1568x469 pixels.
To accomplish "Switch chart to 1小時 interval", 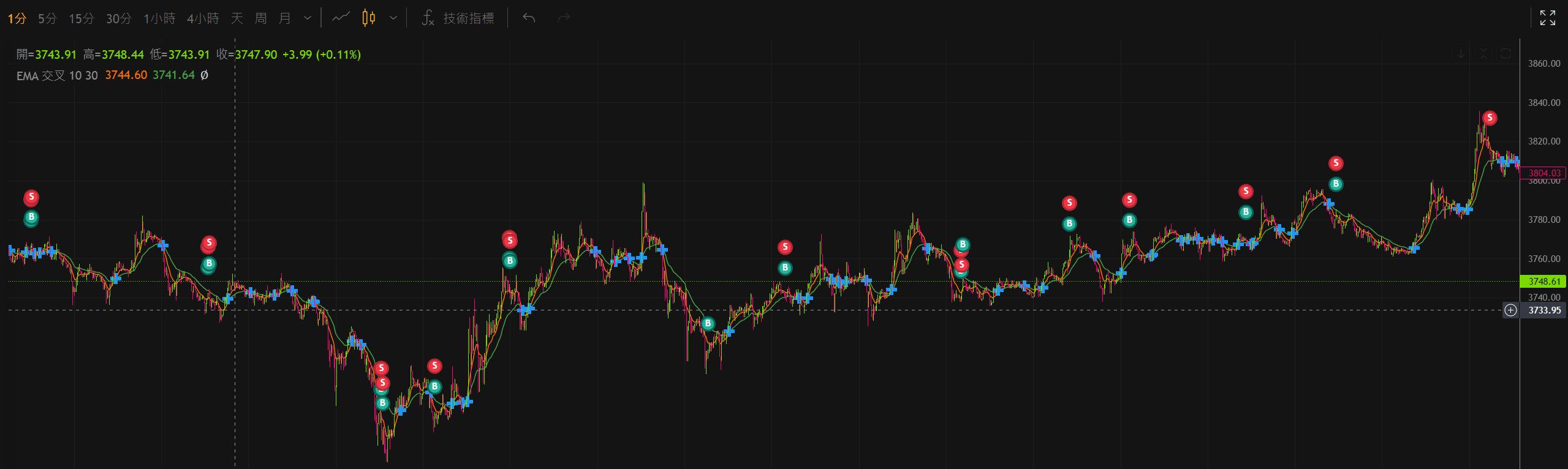I will tap(159, 18).
